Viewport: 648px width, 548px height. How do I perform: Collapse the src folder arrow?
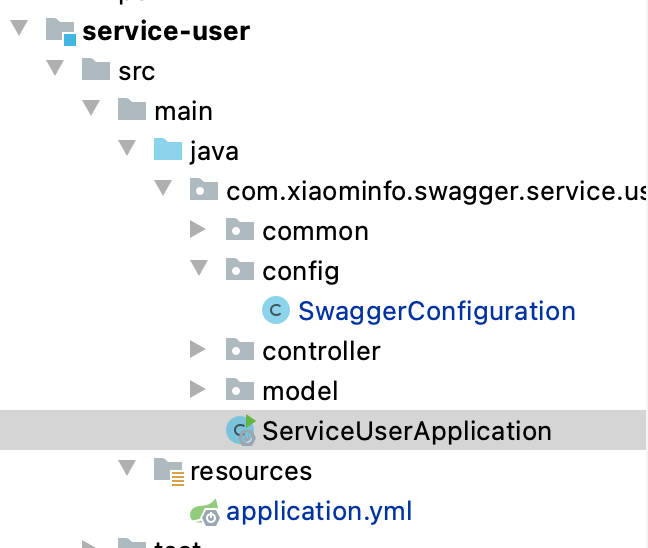tap(54, 71)
